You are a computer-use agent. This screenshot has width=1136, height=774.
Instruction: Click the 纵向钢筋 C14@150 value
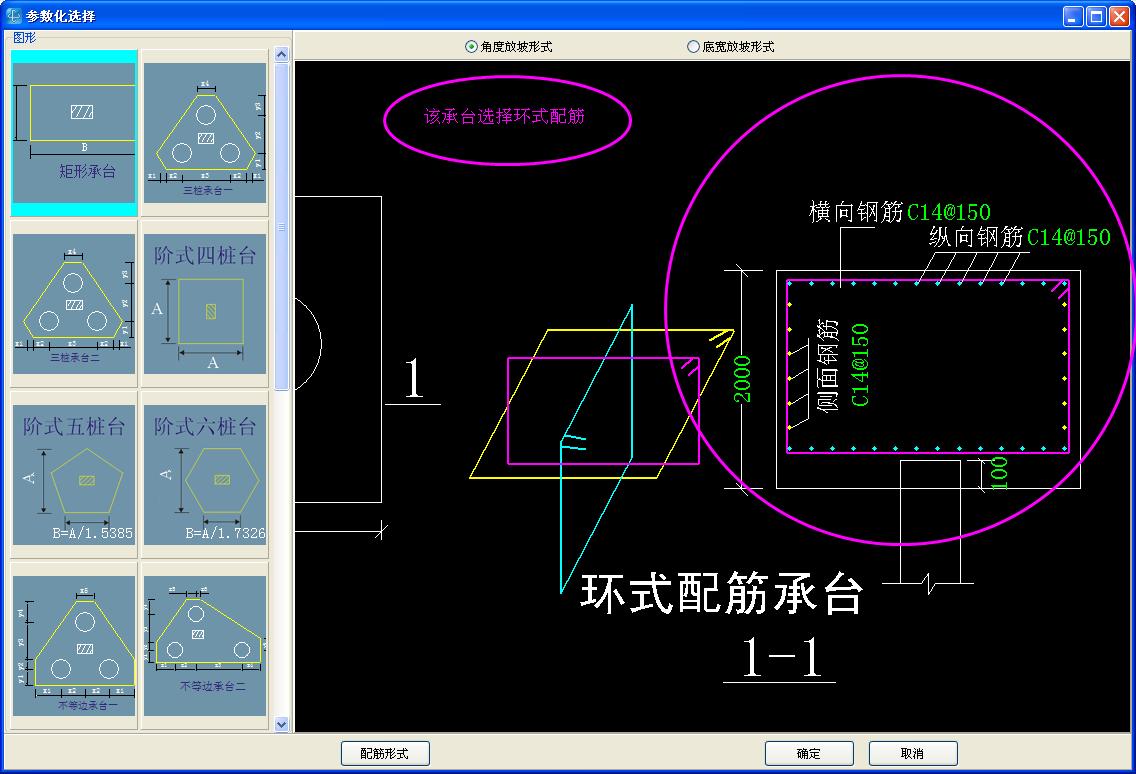pyautogui.click(x=1069, y=236)
